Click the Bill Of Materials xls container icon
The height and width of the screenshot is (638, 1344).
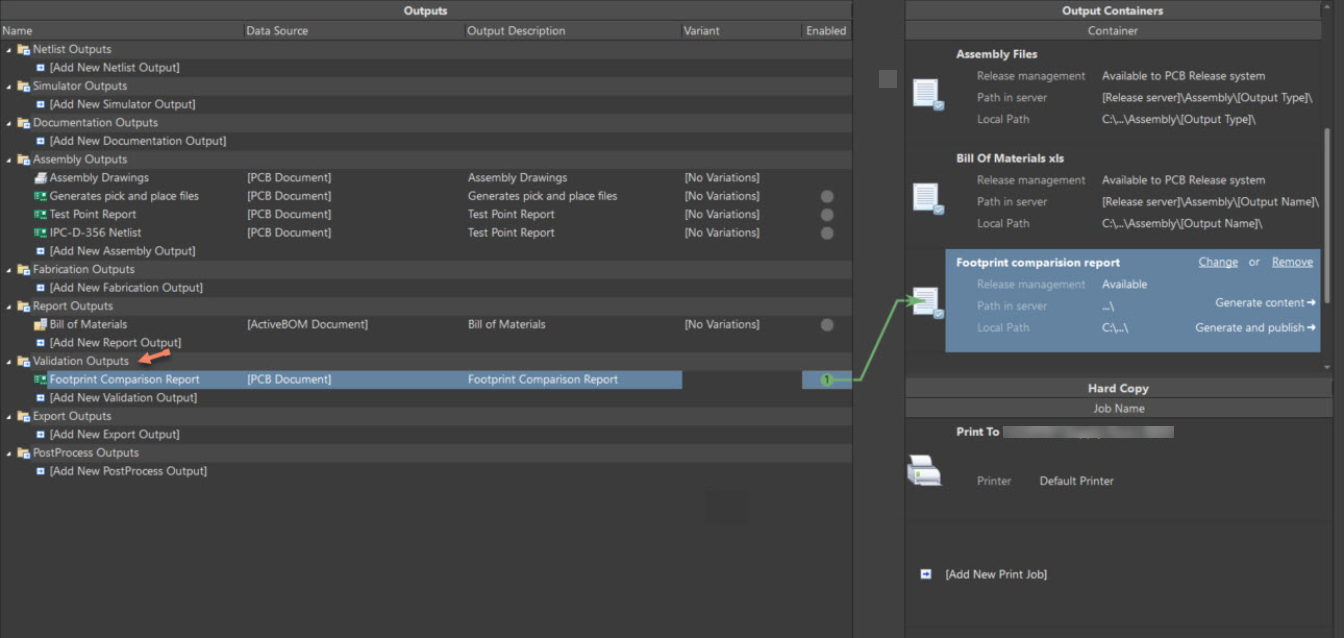click(x=927, y=199)
